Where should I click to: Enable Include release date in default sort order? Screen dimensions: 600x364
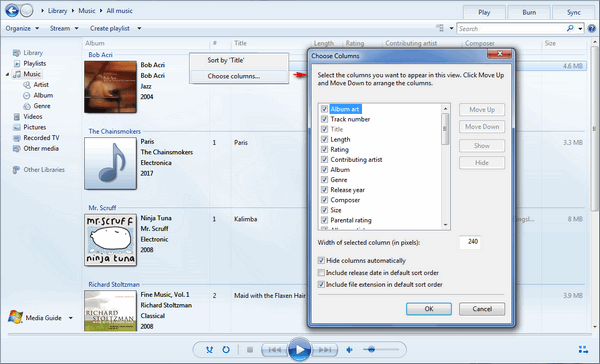321,273
